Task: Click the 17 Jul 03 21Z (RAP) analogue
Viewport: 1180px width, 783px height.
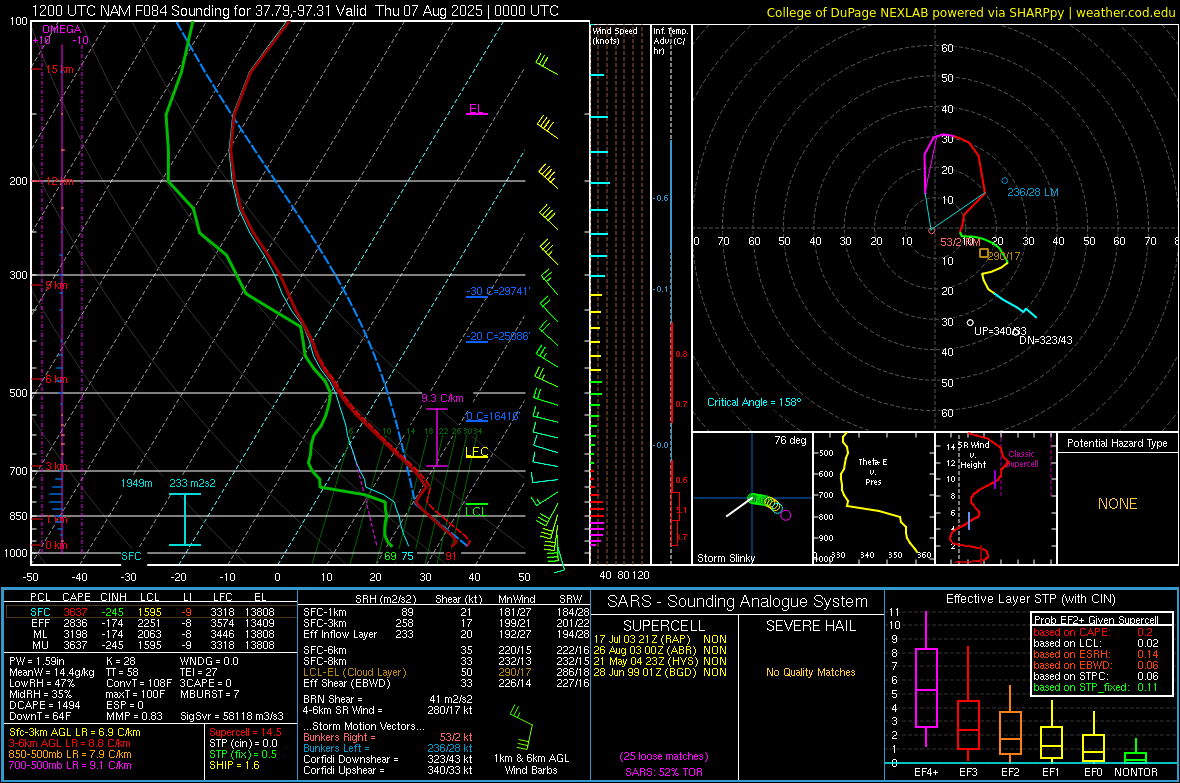Action: 660,639
